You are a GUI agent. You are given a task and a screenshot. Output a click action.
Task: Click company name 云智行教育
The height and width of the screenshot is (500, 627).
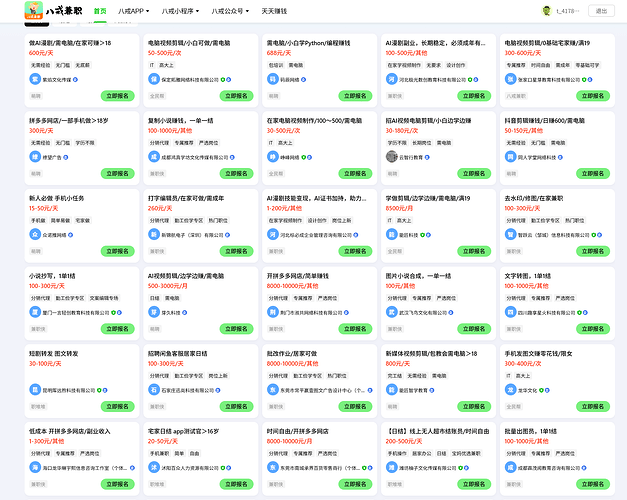[411, 157]
